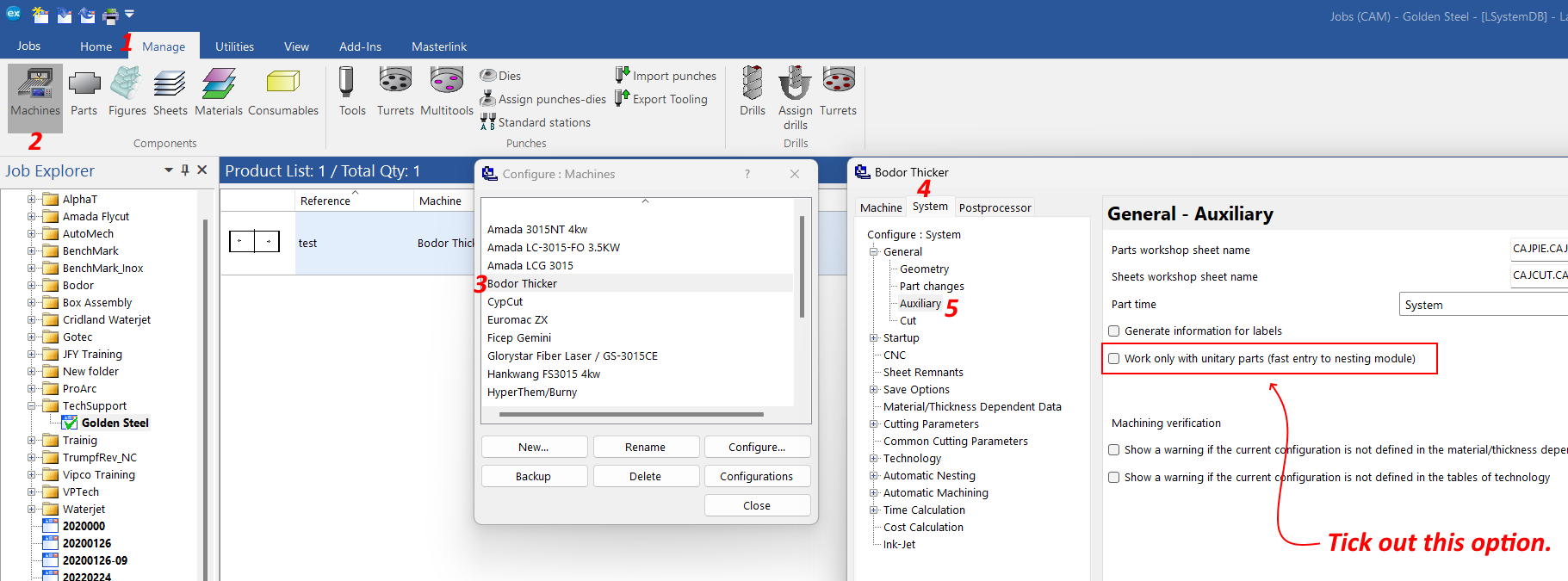
Task: Click the machine list horizontal scrollbar
Action: coord(631,414)
